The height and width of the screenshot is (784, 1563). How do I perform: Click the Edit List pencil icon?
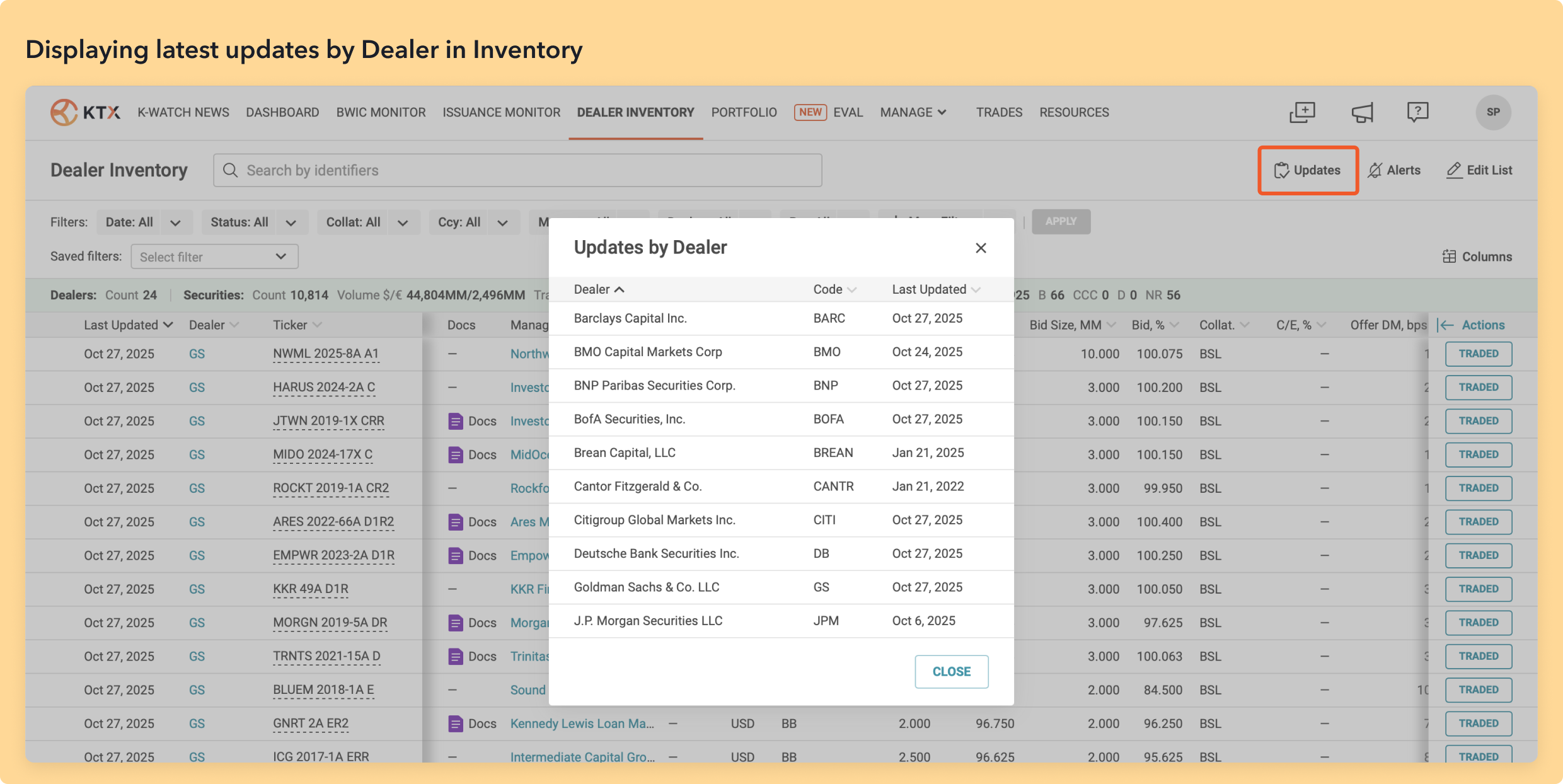1454,170
